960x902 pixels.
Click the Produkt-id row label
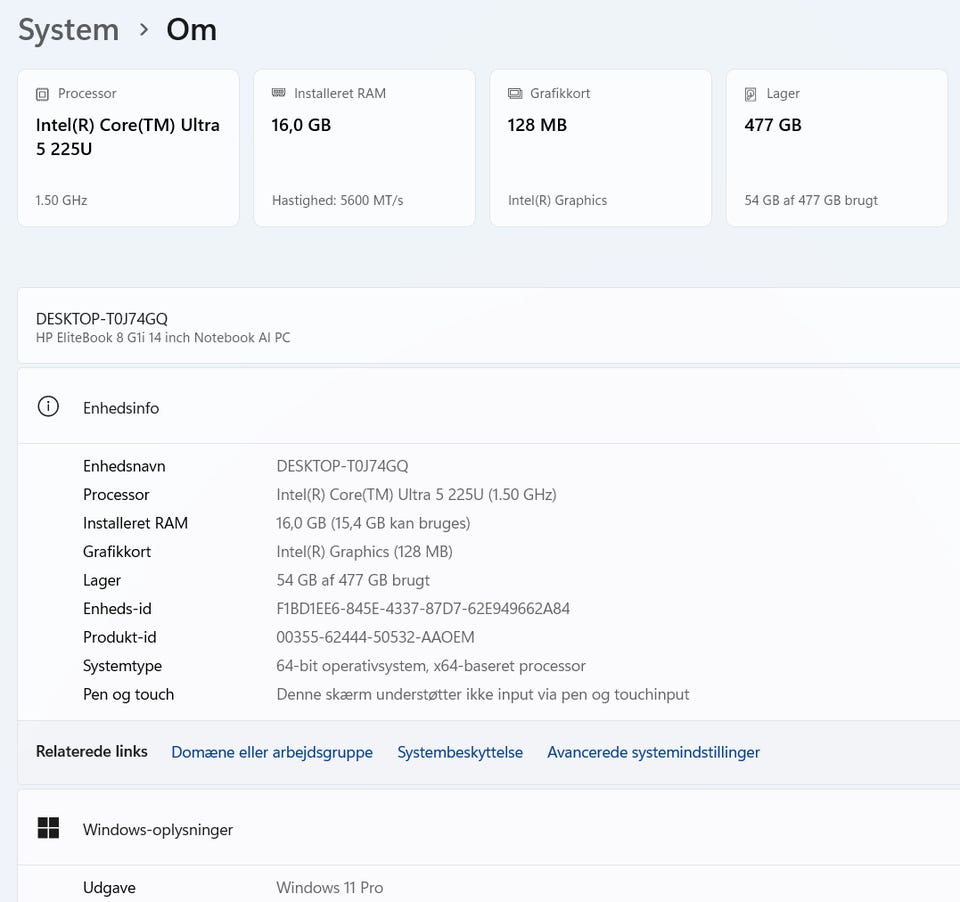pyautogui.click(x=120, y=637)
